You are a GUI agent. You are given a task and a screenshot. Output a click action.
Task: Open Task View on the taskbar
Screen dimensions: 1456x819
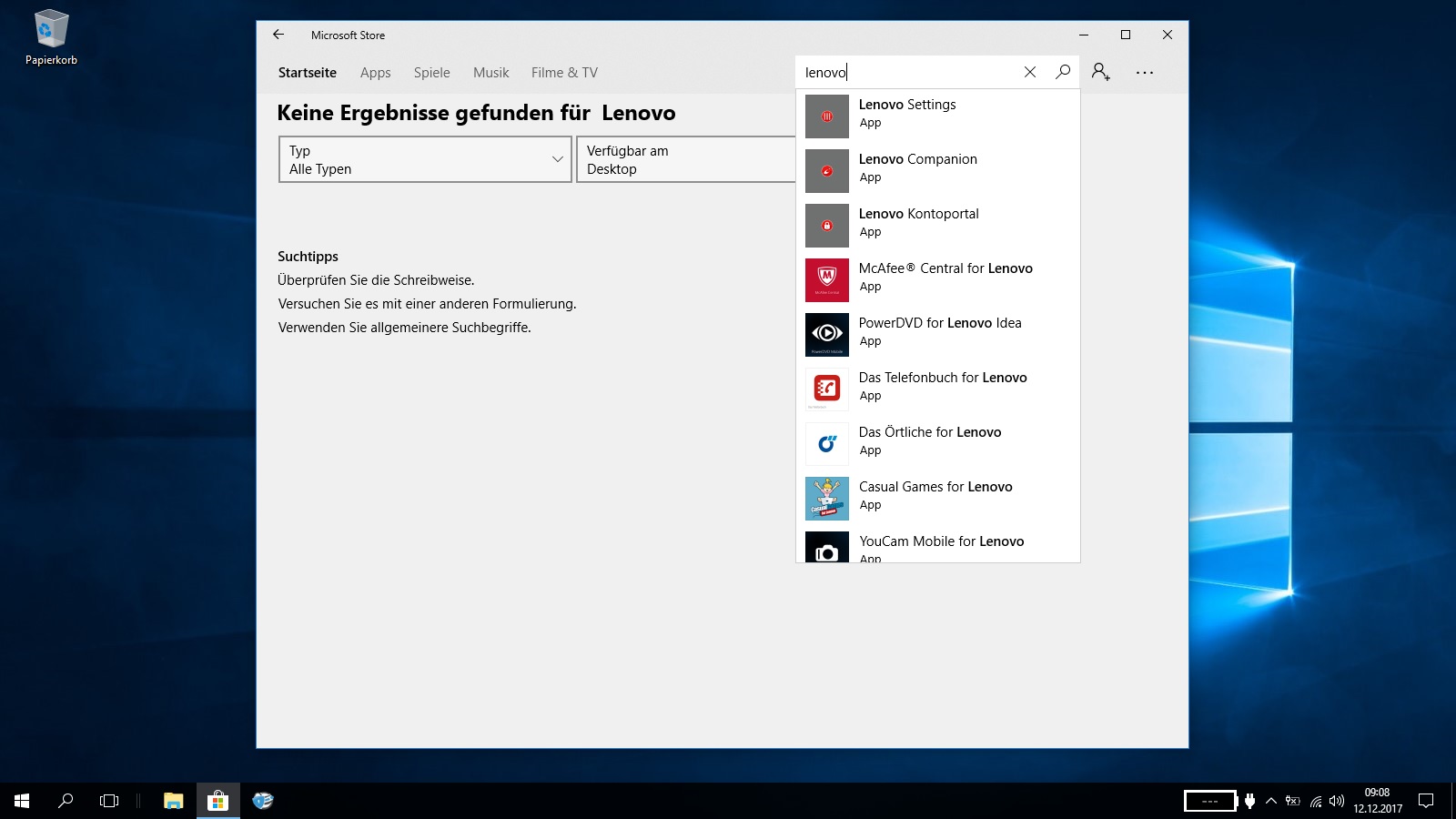click(x=109, y=801)
